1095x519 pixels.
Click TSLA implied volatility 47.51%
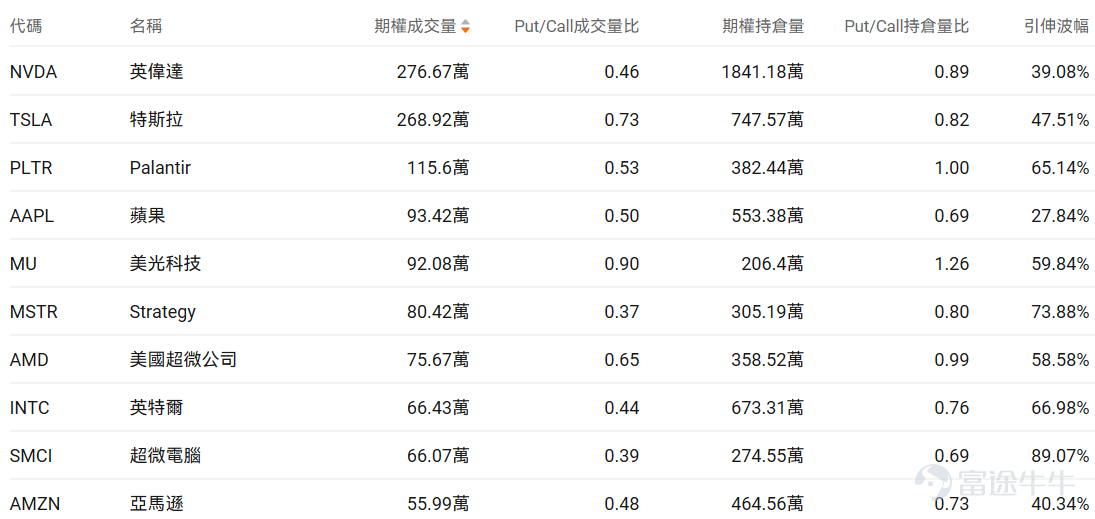[x=1060, y=119]
